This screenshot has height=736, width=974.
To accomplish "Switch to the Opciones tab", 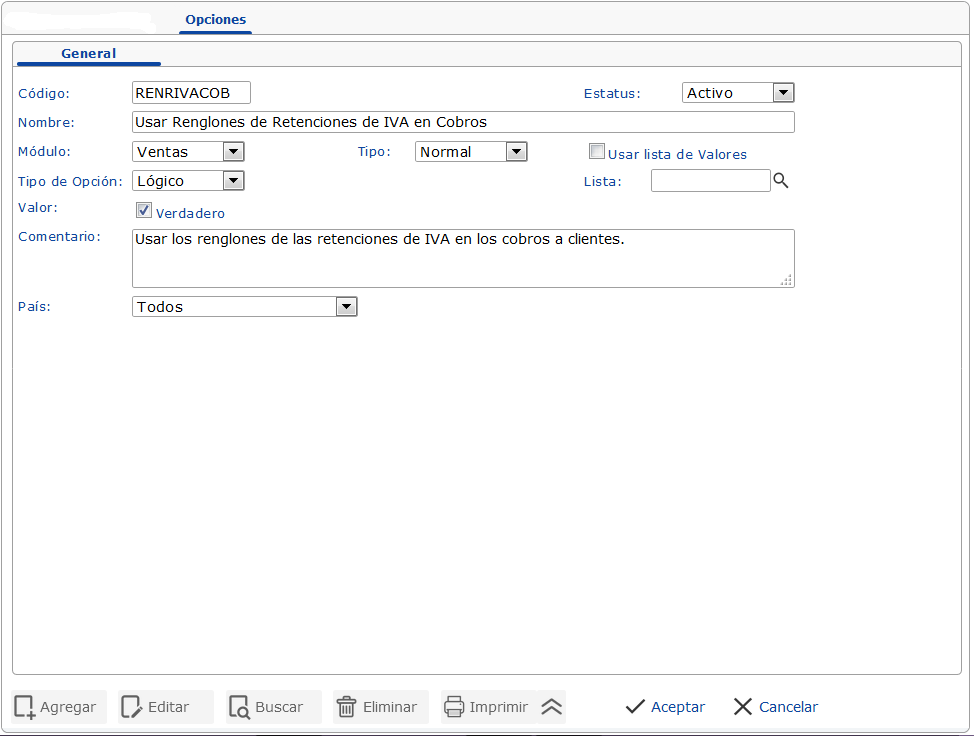I will click(214, 19).
